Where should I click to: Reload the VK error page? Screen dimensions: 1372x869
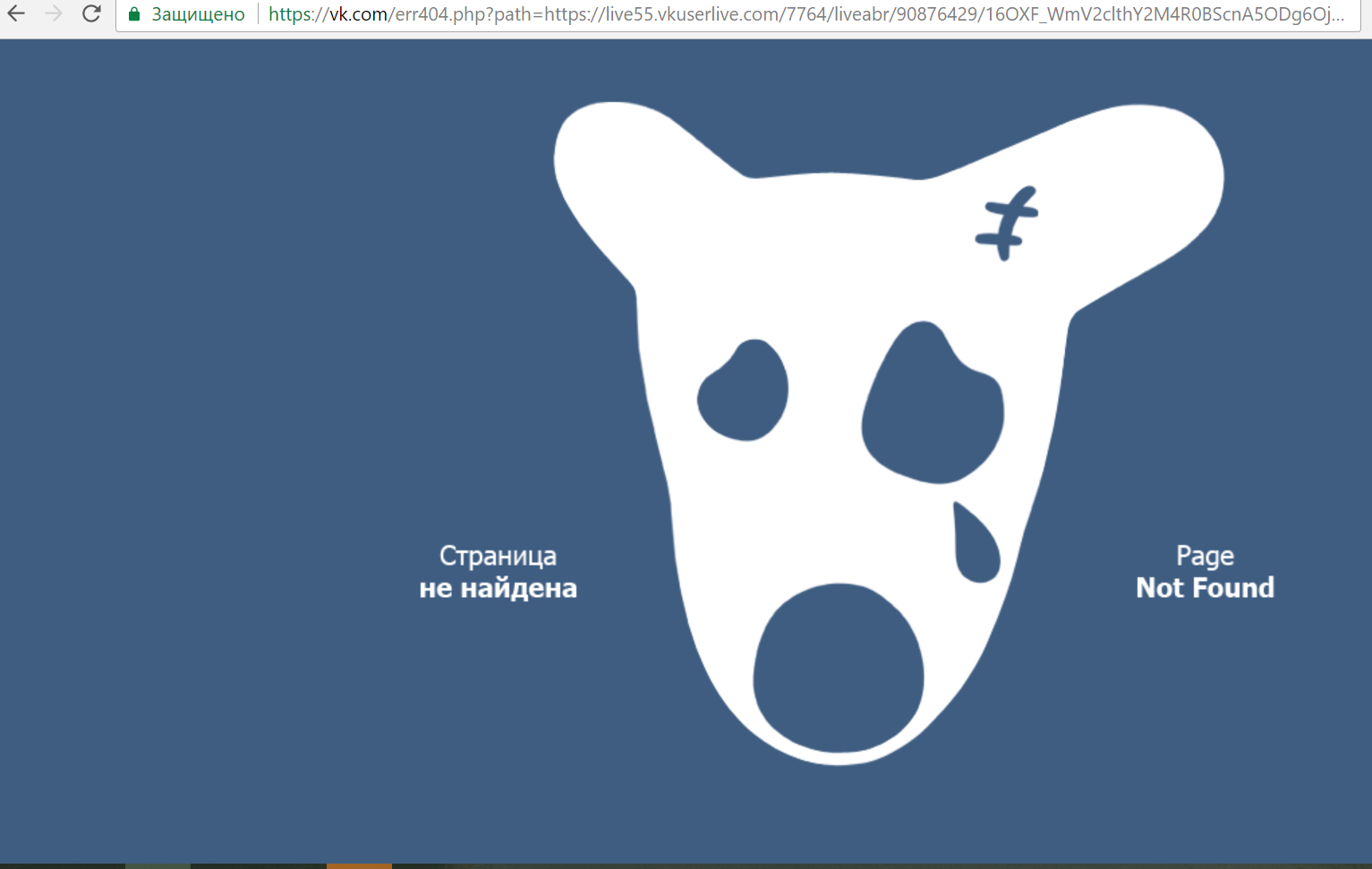point(91,13)
